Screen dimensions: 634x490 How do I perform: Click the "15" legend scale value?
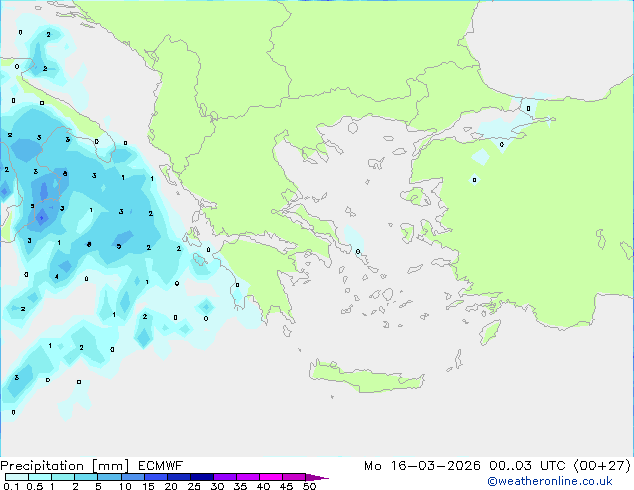coord(148,486)
